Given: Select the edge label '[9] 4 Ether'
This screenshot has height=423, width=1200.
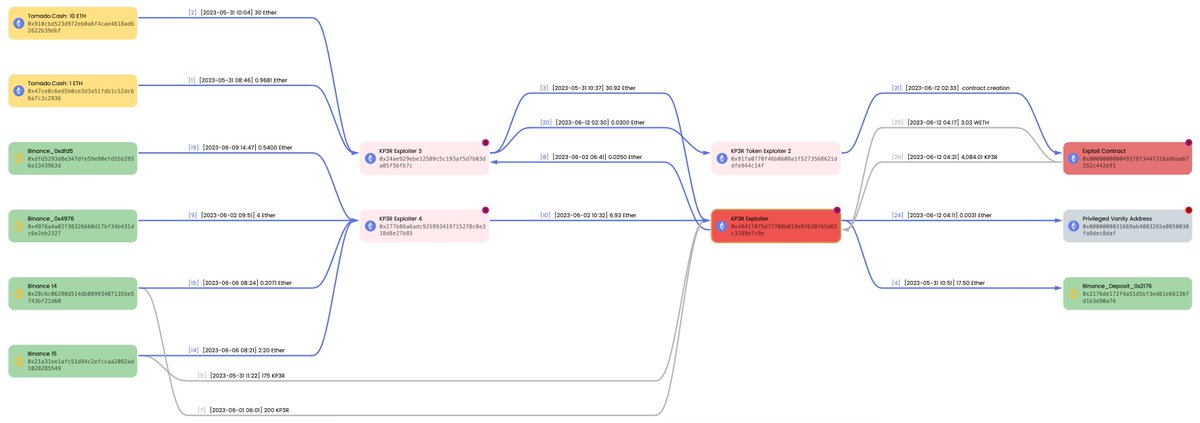Looking at the screenshot, I should coord(230,215).
